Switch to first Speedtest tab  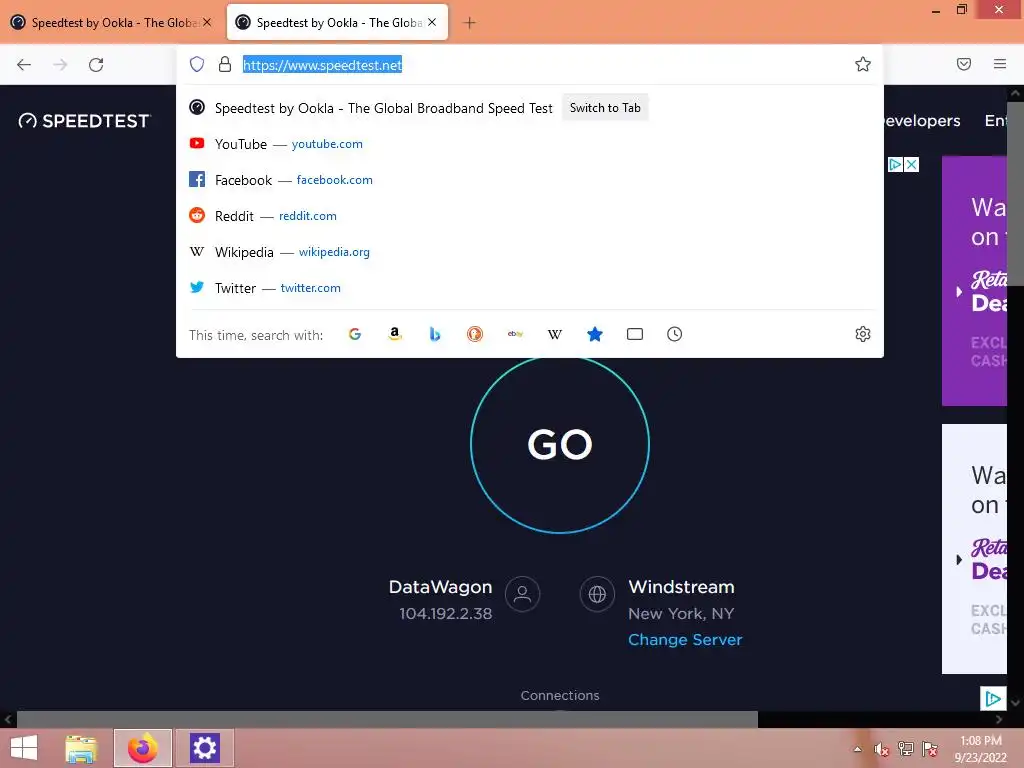coord(111,22)
